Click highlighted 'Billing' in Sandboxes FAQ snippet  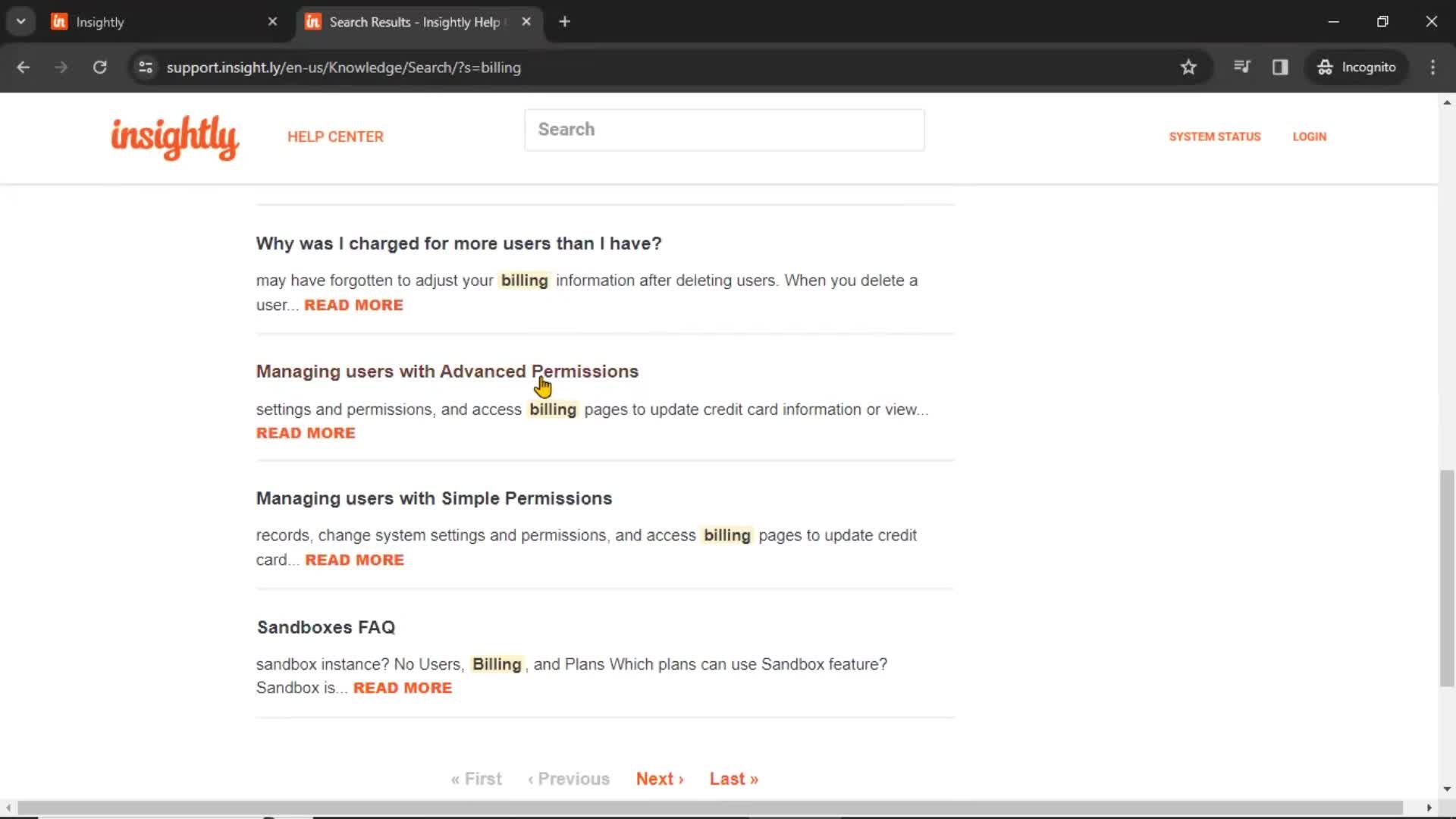[x=497, y=664]
